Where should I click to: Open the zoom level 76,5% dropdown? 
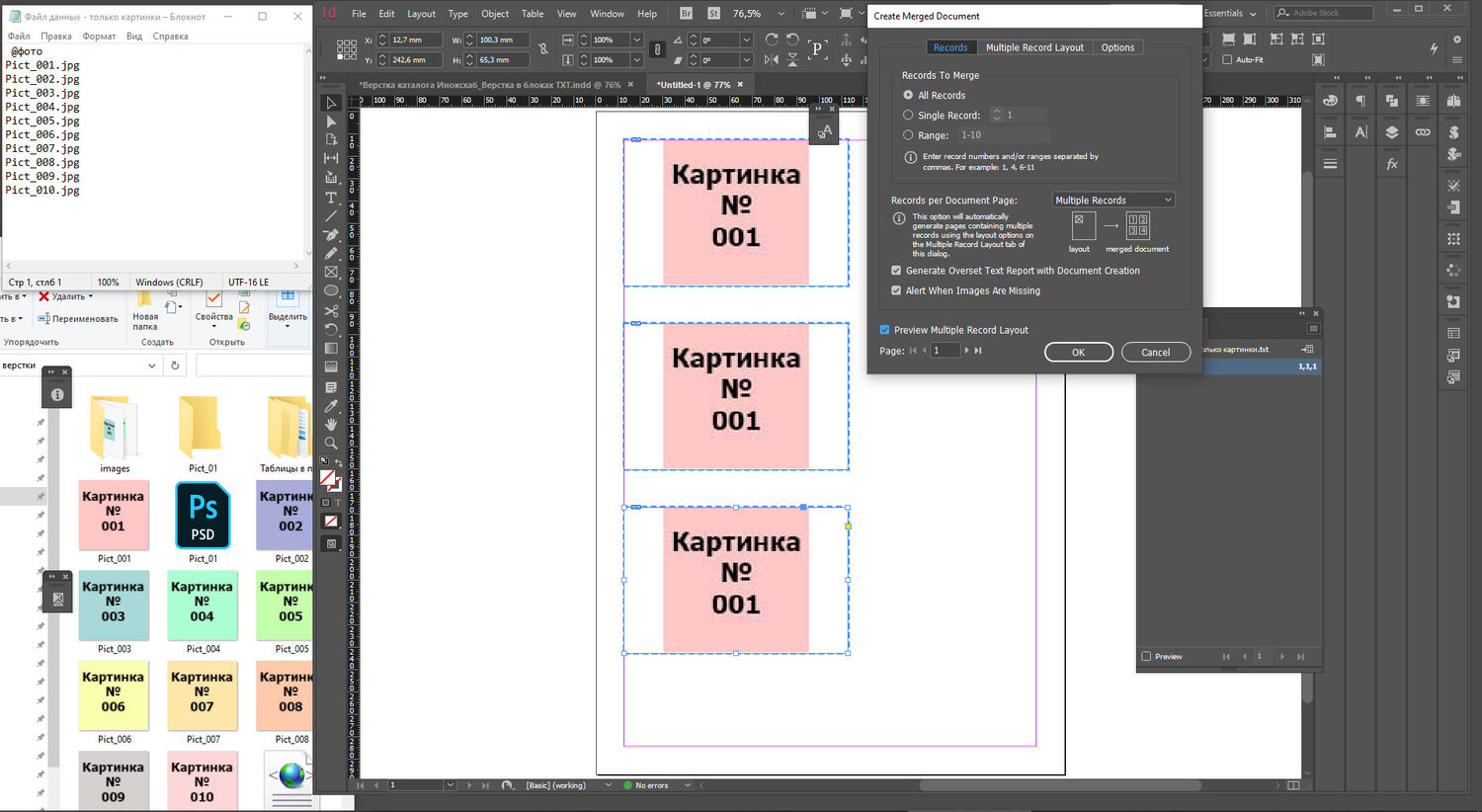(782, 14)
